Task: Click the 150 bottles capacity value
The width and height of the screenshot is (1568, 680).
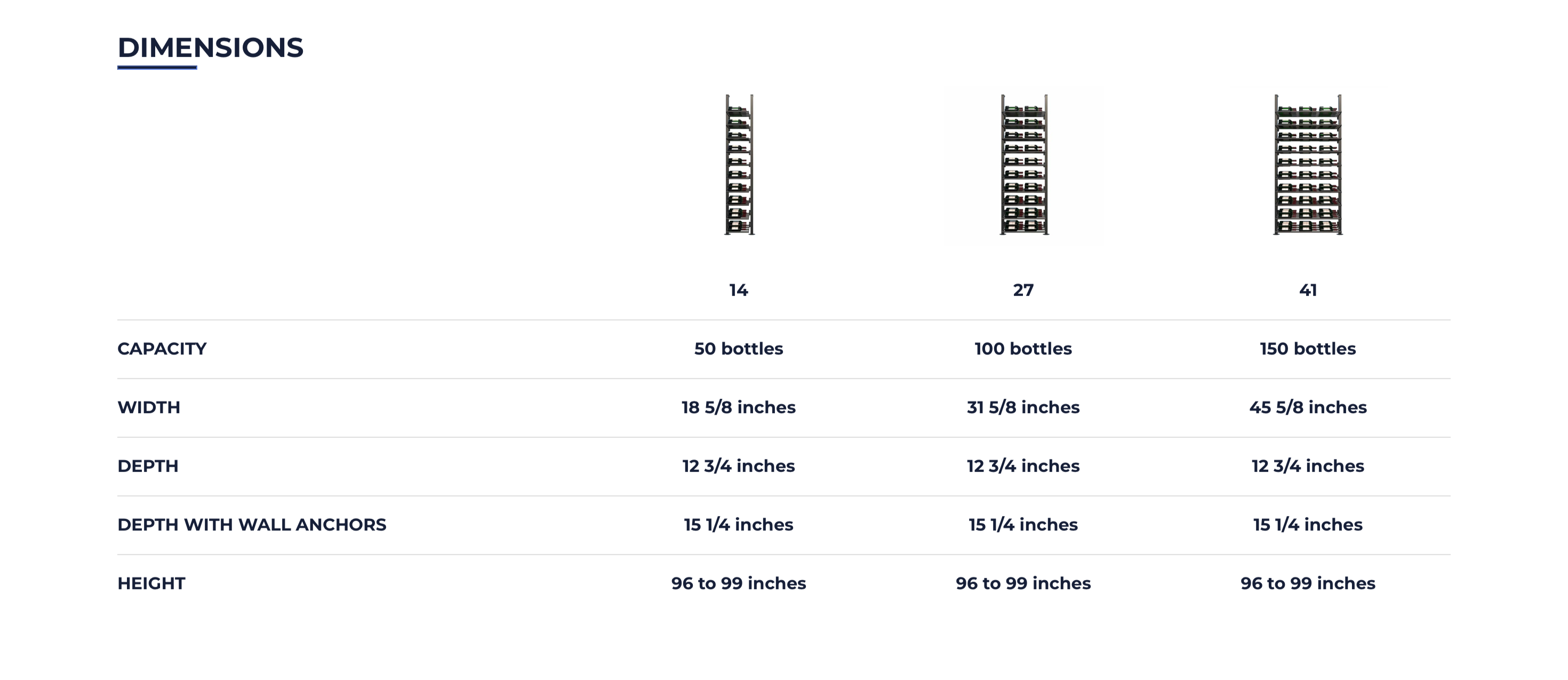Action: click(x=1308, y=349)
